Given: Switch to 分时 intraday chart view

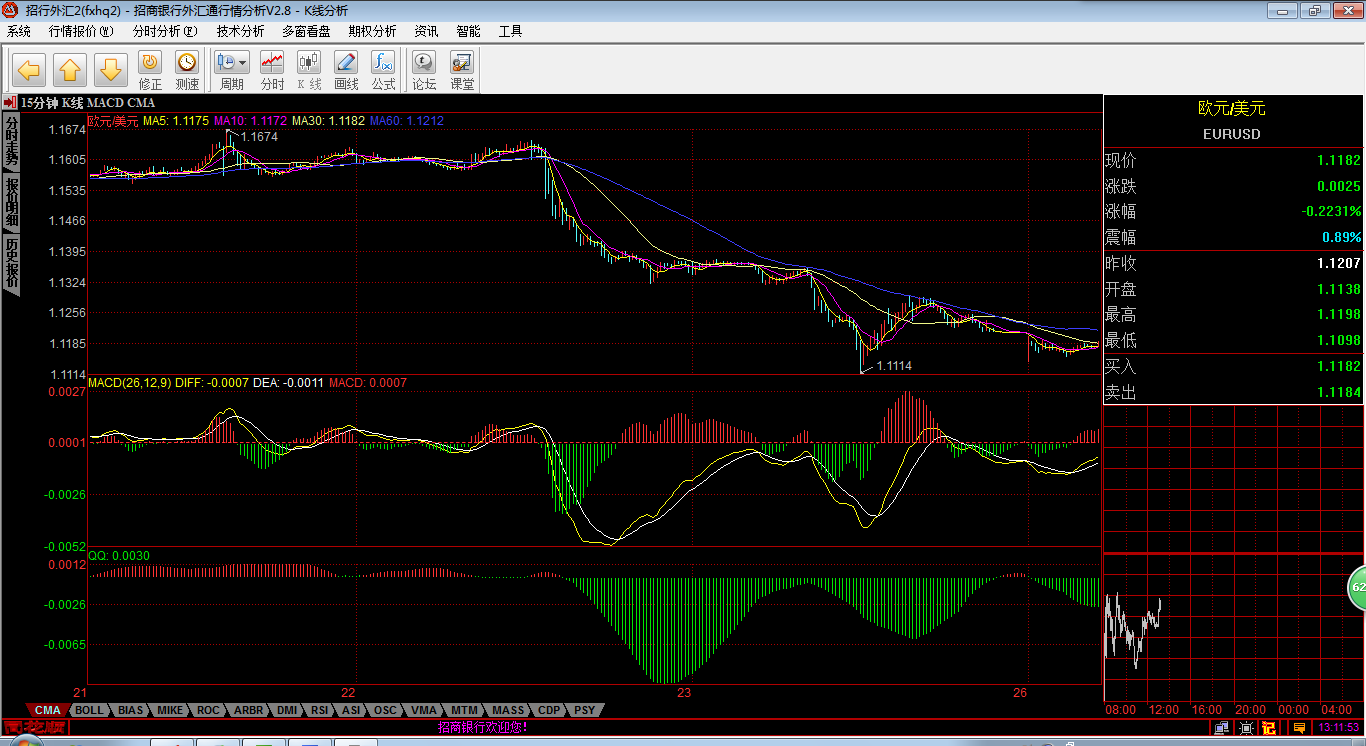Looking at the screenshot, I should (272, 71).
